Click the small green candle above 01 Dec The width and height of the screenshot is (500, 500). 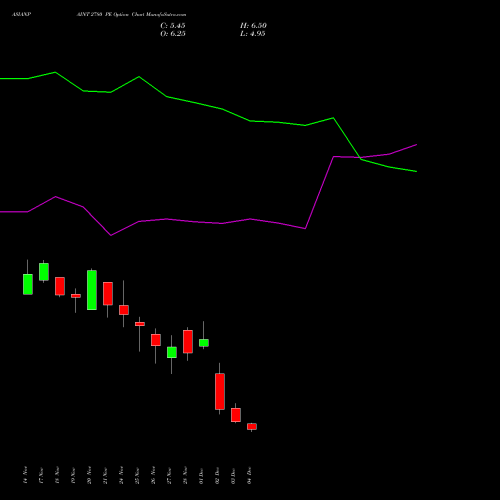204,343
